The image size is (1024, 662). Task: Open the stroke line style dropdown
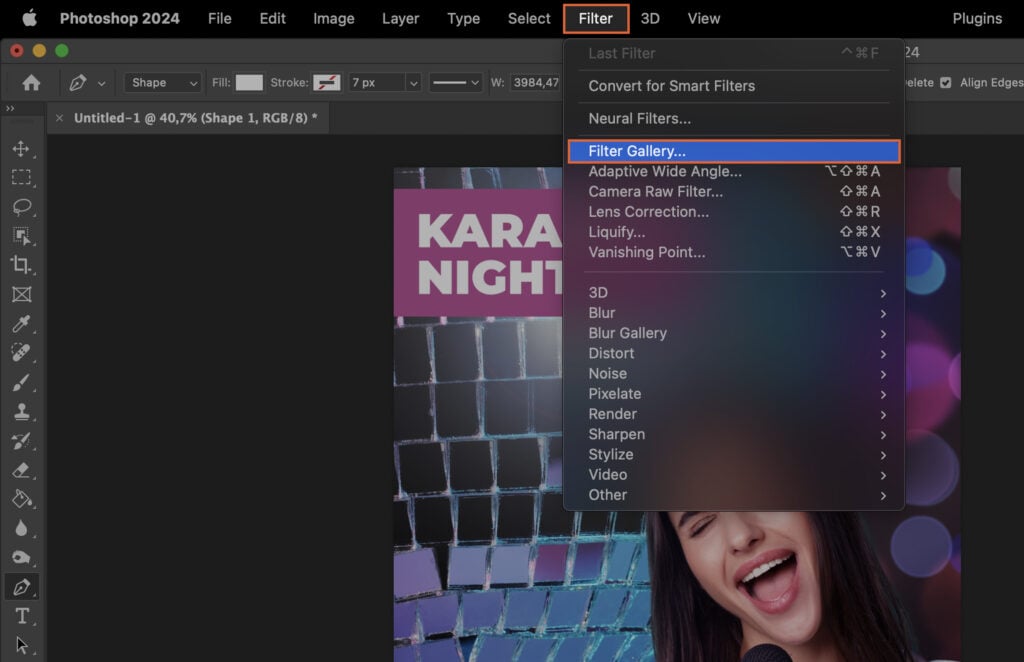pyautogui.click(x=456, y=82)
